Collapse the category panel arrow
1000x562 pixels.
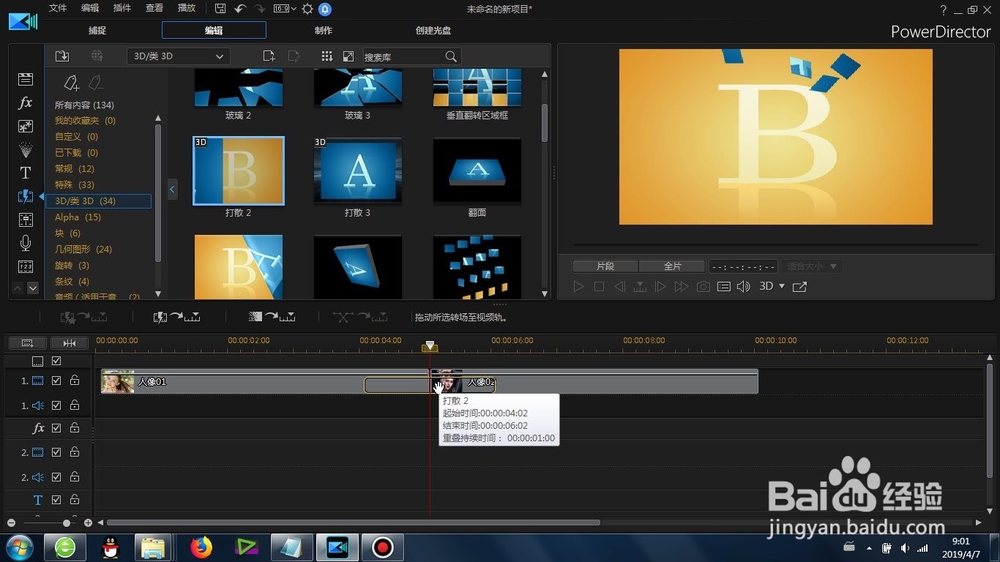pos(172,189)
